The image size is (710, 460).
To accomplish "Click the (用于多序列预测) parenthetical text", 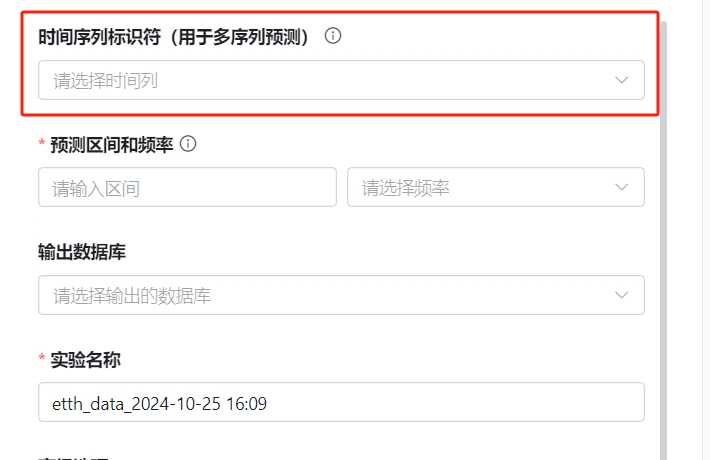I will point(240,37).
